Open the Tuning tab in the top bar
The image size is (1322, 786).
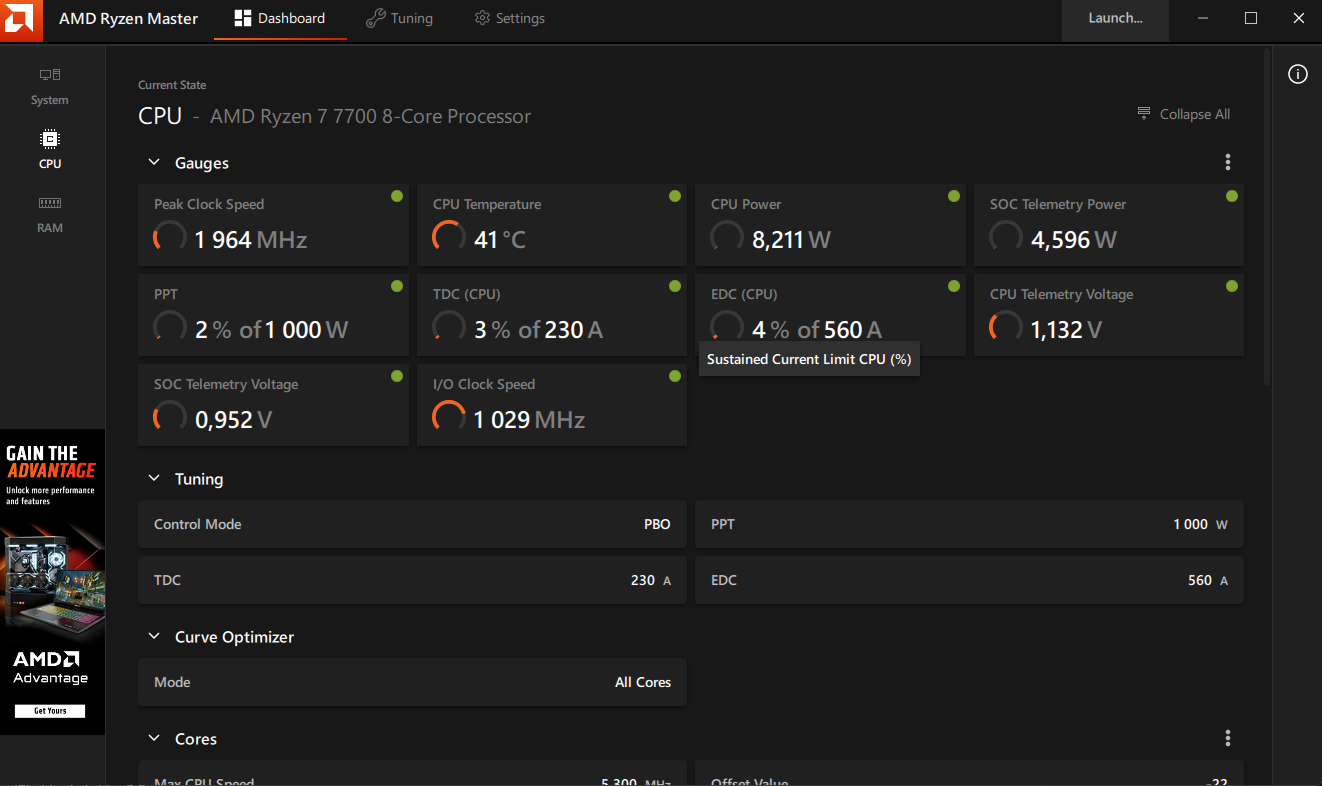point(399,19)
